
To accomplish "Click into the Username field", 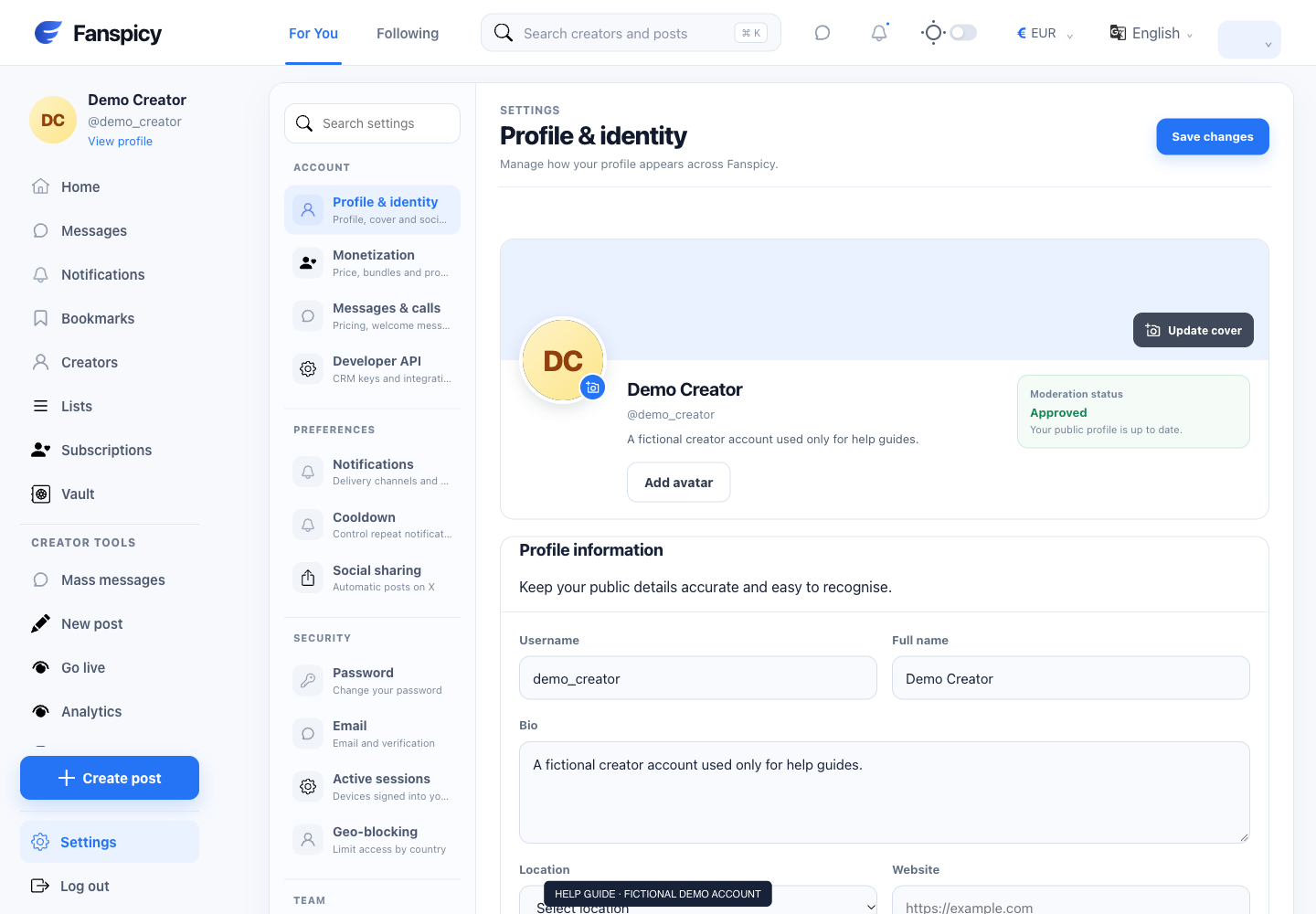I will (x=698, y=678).
